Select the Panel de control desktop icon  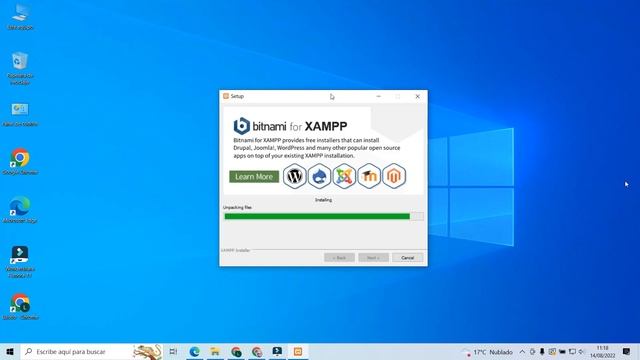coord(20,114)
